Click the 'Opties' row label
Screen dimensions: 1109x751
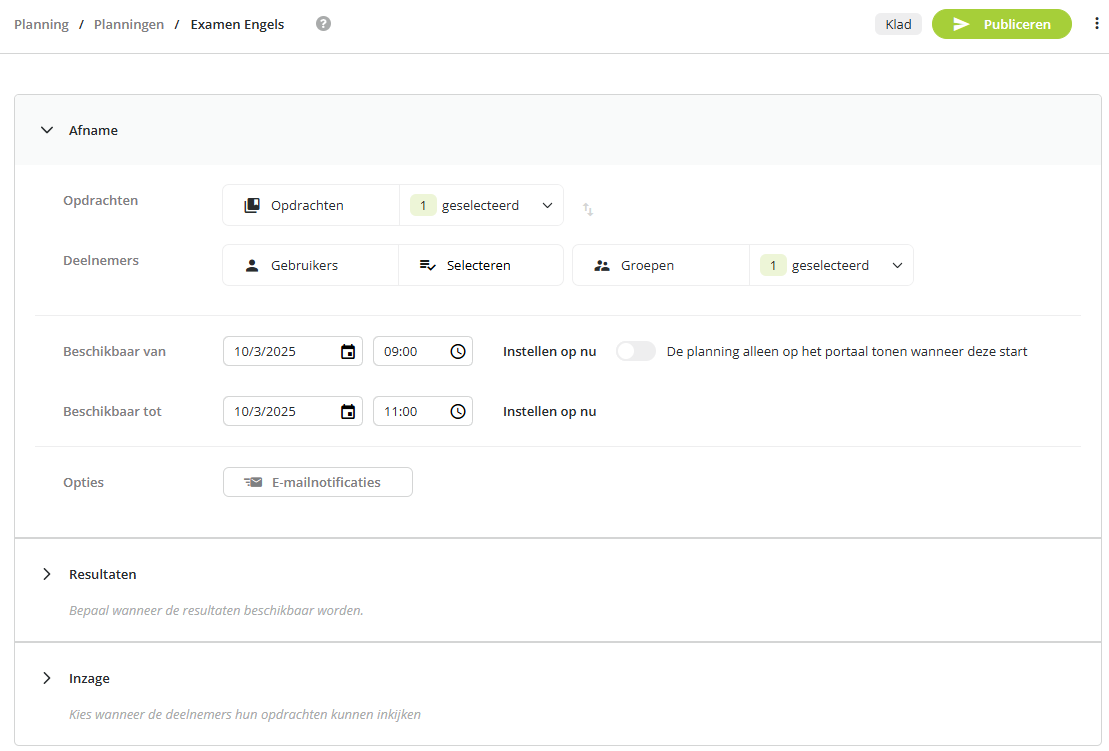coord(83,482)
